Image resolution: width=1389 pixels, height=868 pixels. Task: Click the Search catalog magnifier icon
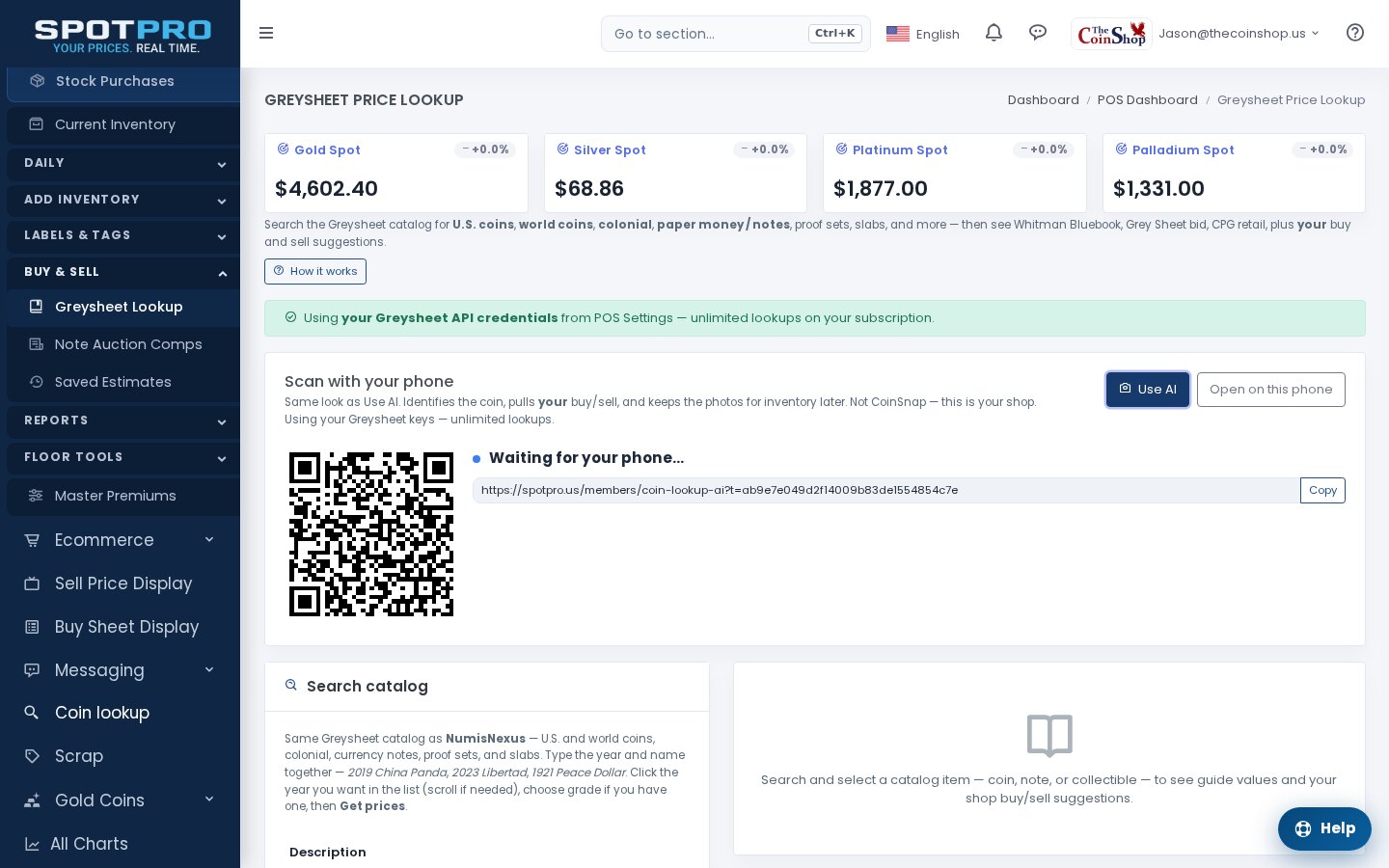(290, 686)
